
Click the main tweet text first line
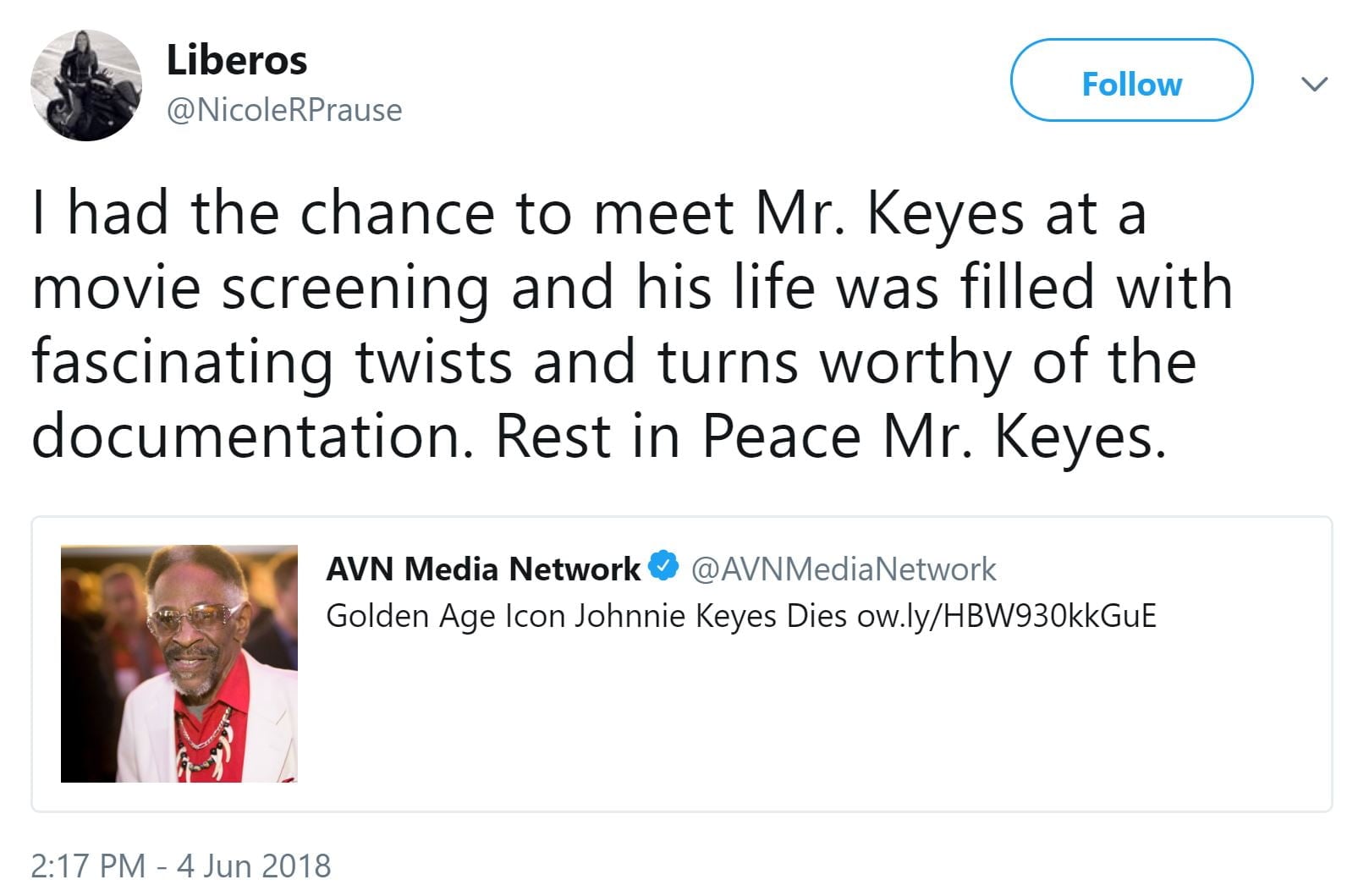click(x=589, y=212)
